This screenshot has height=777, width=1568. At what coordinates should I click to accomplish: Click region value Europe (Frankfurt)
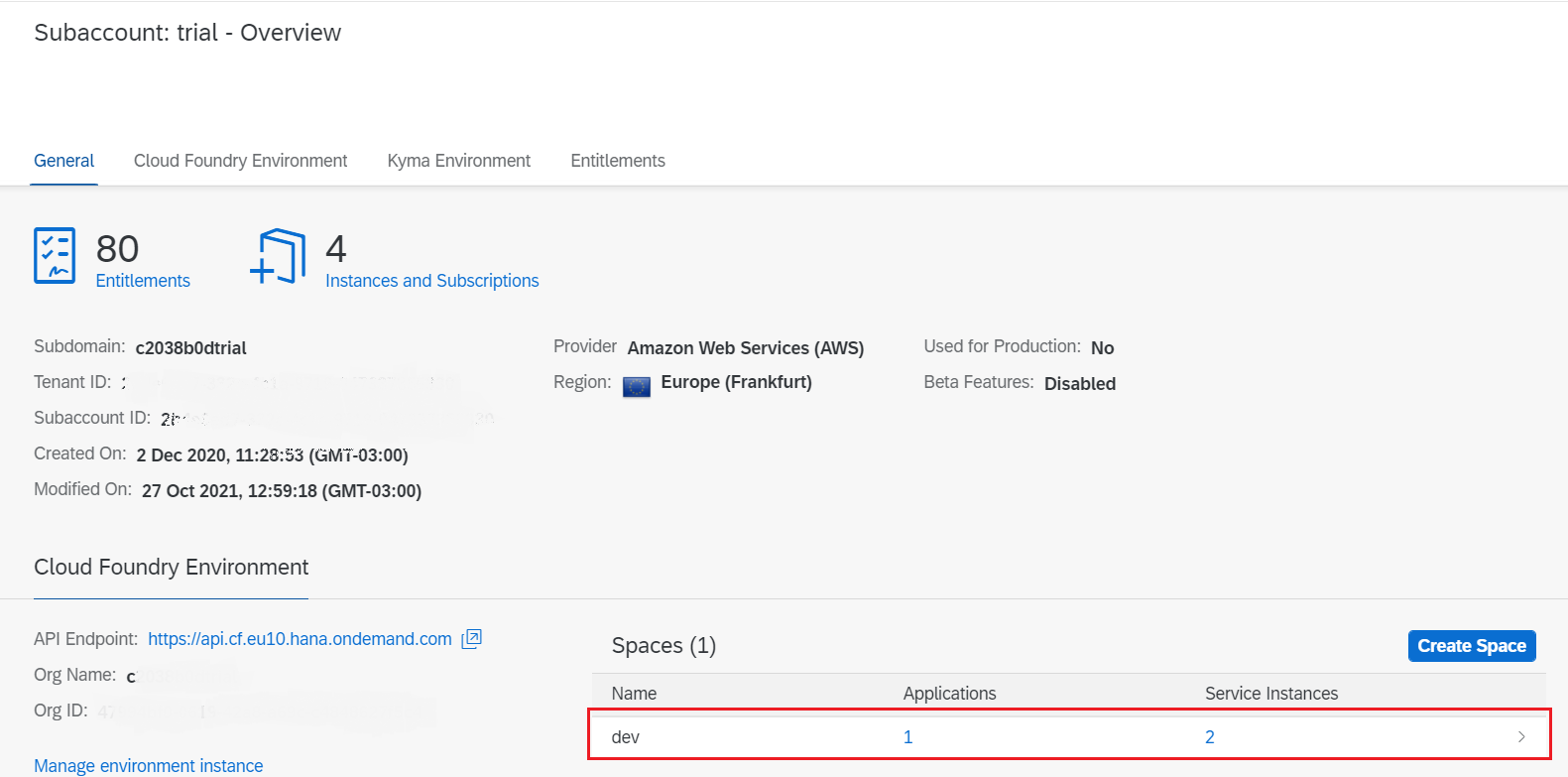[737, 382]
